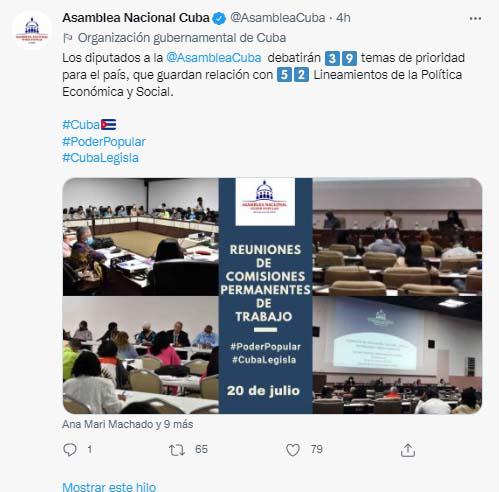The height and width of the screenshot is (492, 501).
Task: Click the blue verified checkmark badge
Action: [x=219, y=18]
